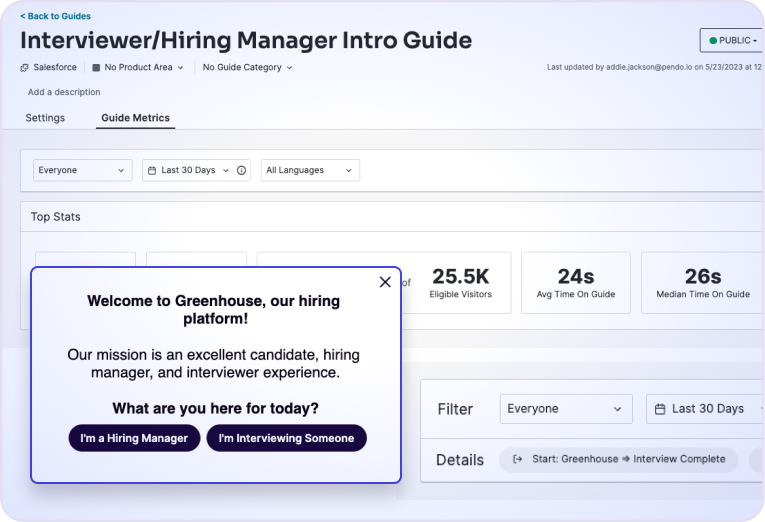
Task: Go back via Back to Guides link
Action: coord(55,16)
